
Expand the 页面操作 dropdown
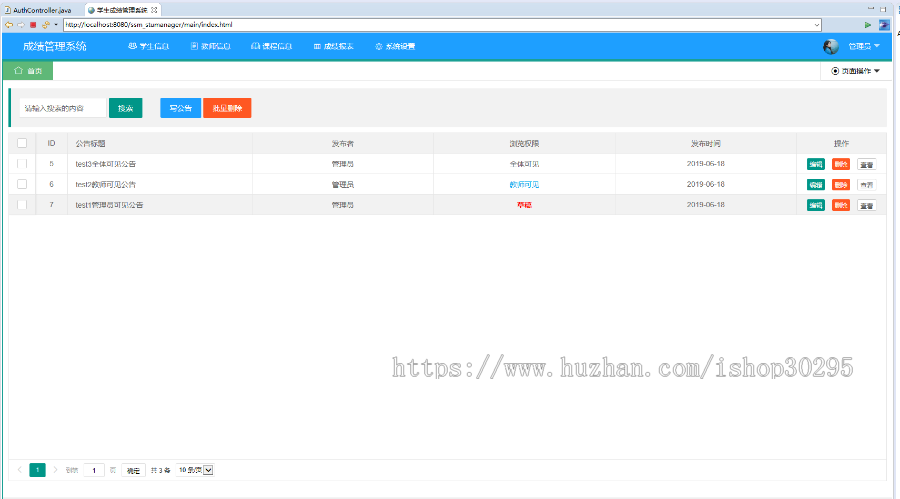[855, 71]
